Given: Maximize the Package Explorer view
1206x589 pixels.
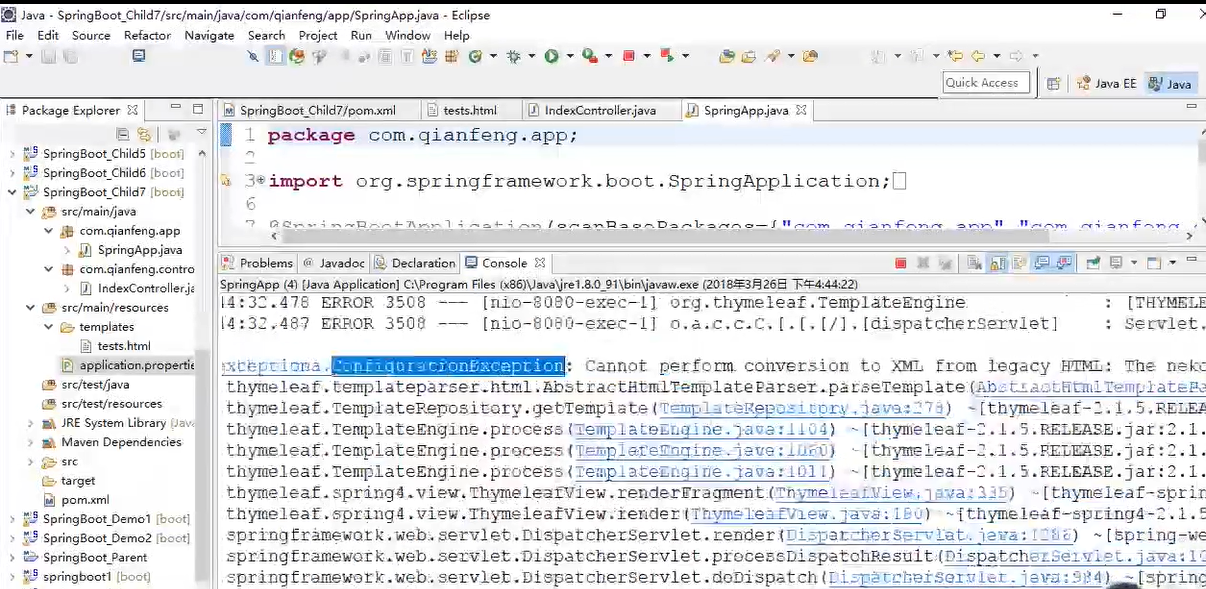Looking at the screenshot, I should tap(198, 108).
